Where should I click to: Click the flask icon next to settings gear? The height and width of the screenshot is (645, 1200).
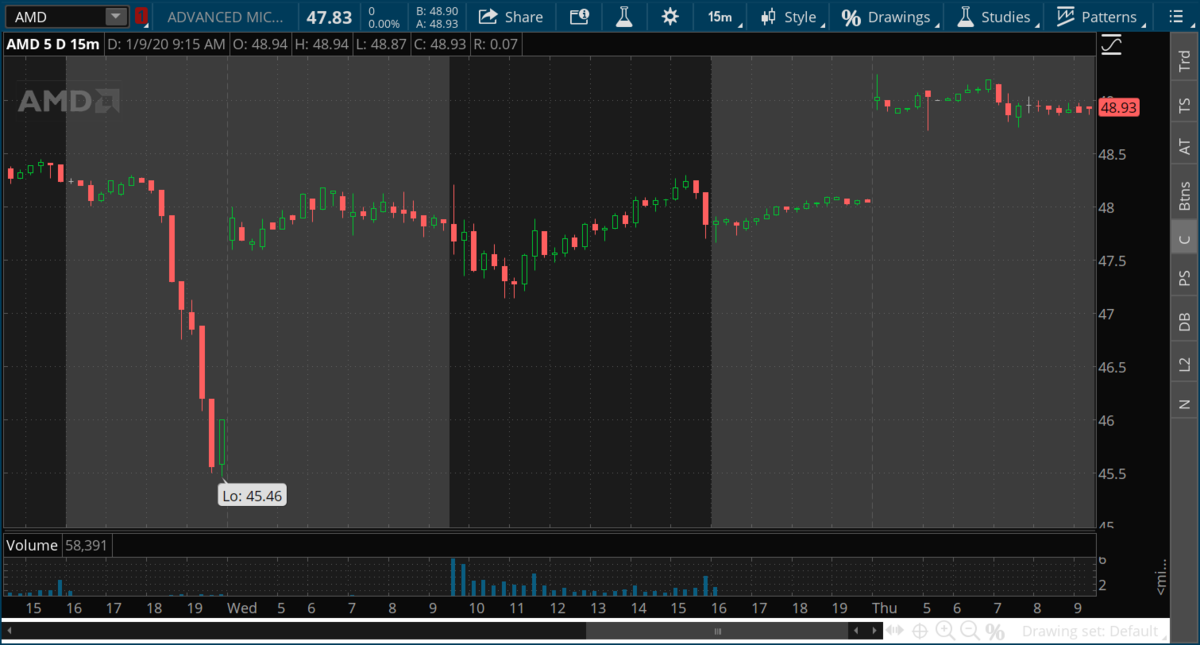(x=624, y=16)
